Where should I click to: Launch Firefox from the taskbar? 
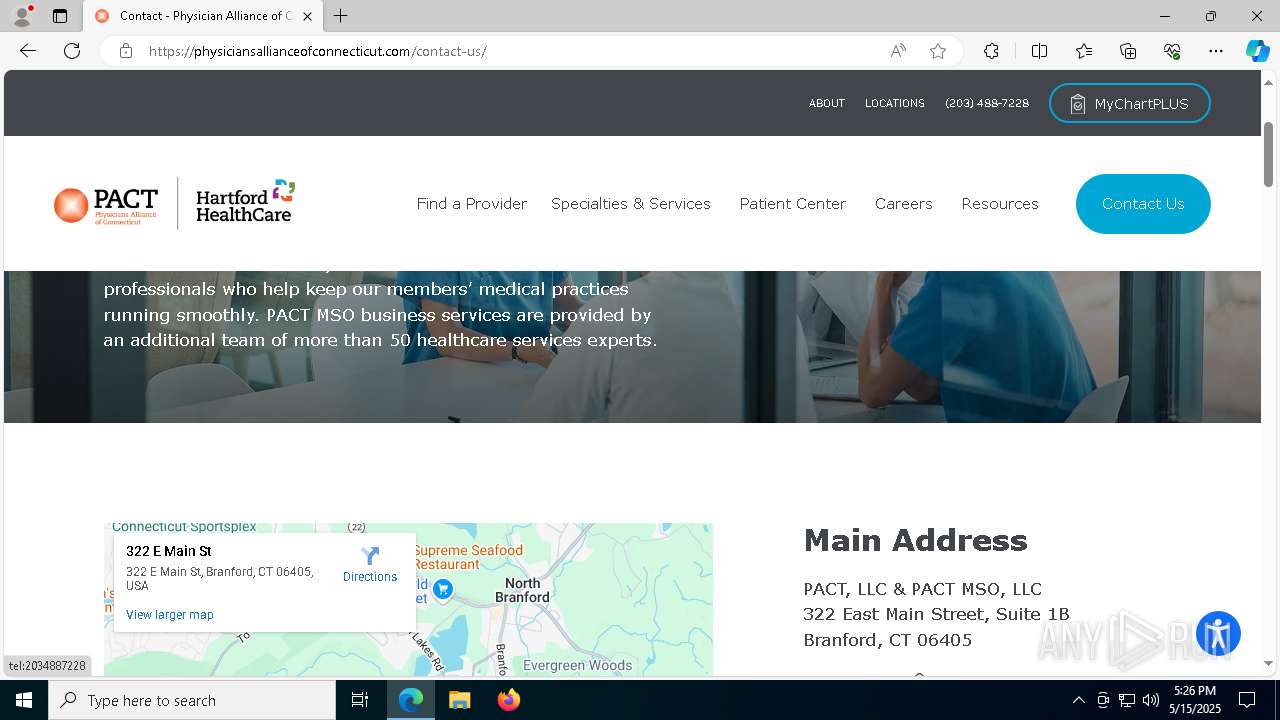(x=508, y=700)
